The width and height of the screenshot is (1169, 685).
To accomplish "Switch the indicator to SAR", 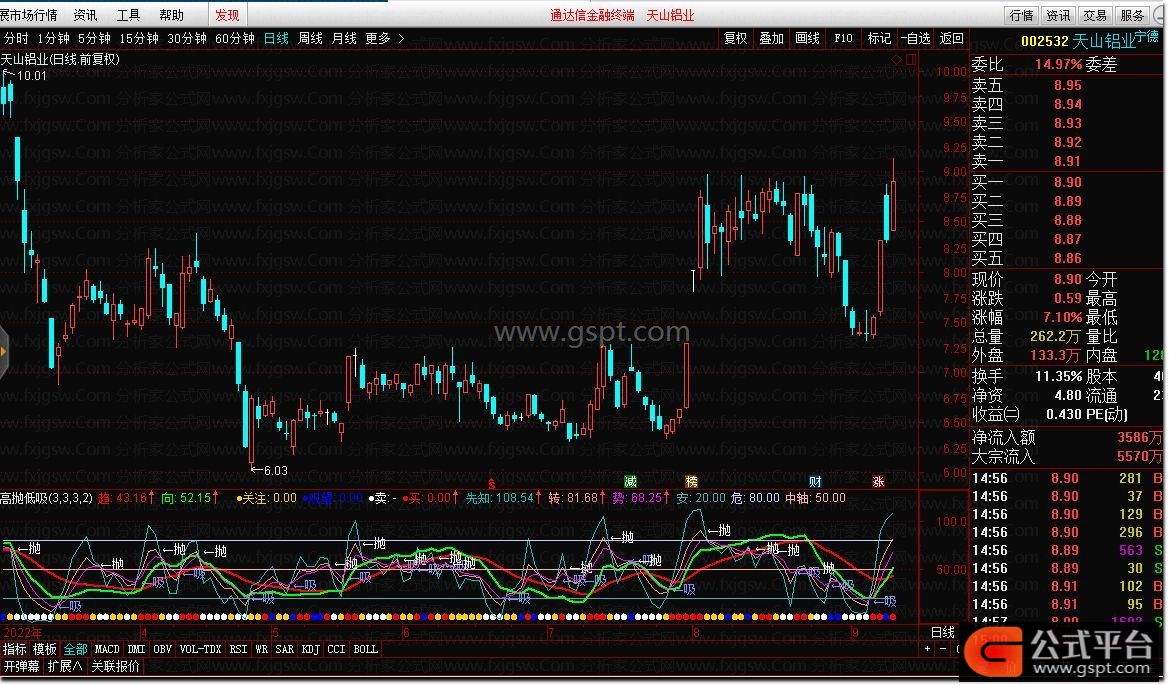I will tap(285, 649).
